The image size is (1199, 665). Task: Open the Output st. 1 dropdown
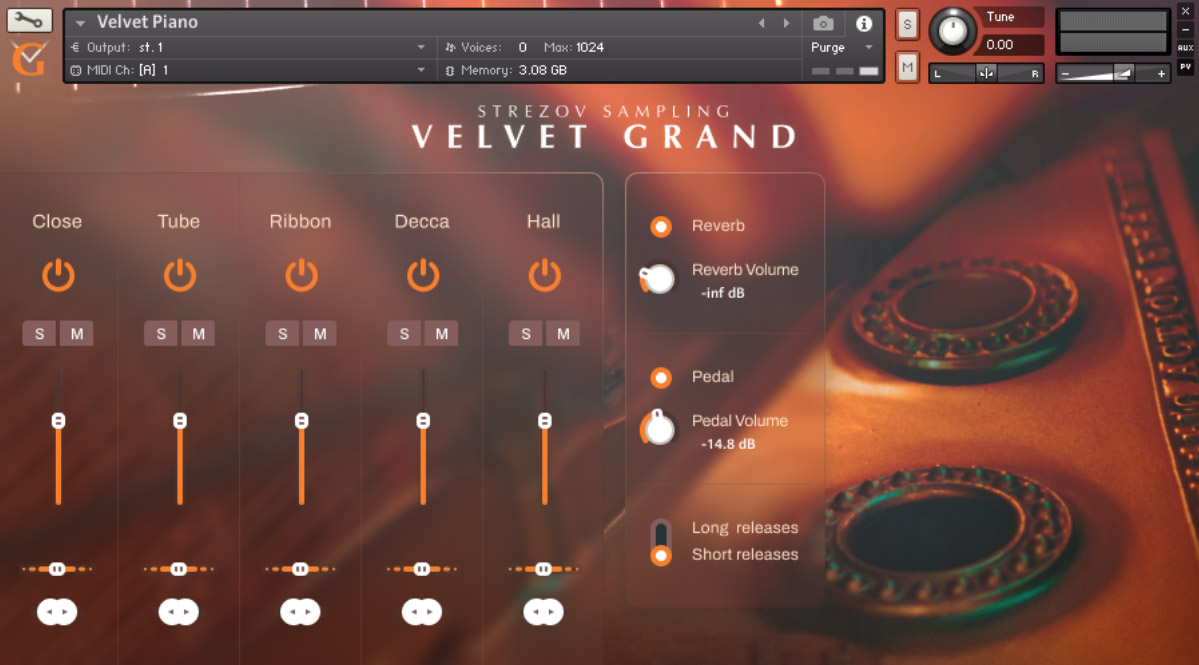(x=250, y=46)
